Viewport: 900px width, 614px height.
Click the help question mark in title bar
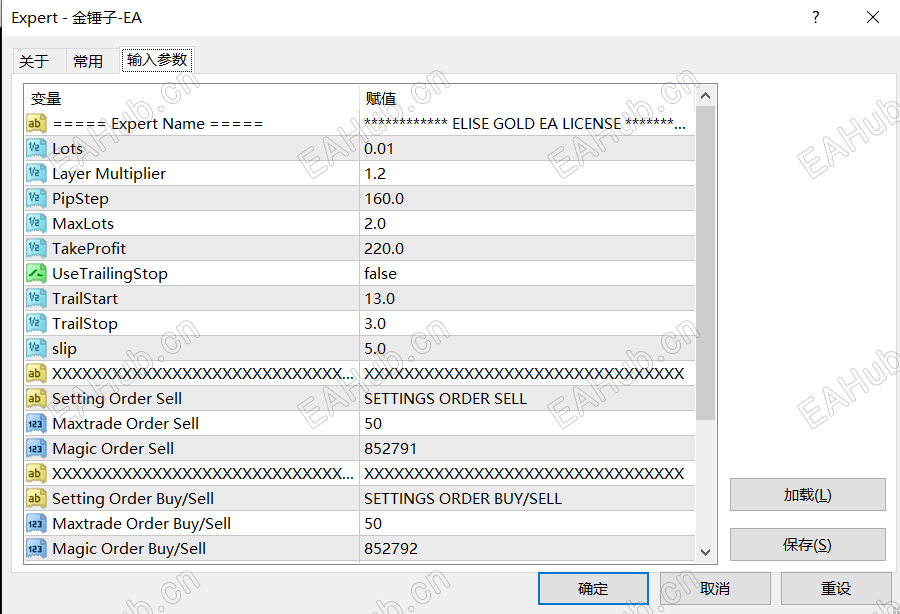[815, 17]
